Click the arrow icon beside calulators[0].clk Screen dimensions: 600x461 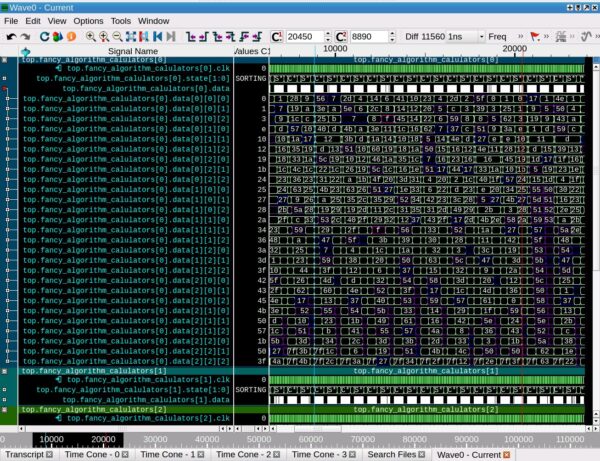(x=59, y=68)
